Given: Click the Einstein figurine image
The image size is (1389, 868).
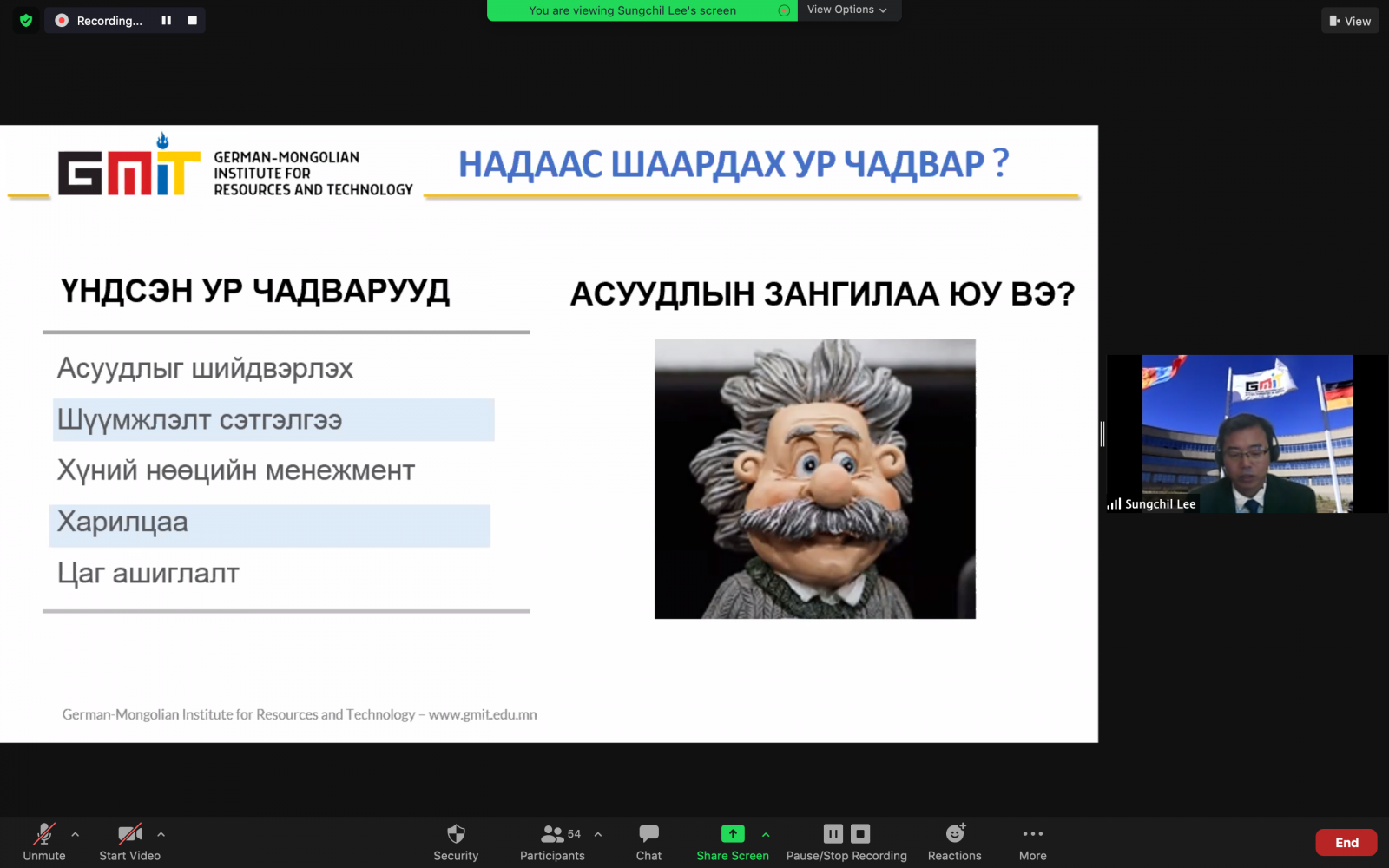Looking at the screenshot, I should point(815,479).
